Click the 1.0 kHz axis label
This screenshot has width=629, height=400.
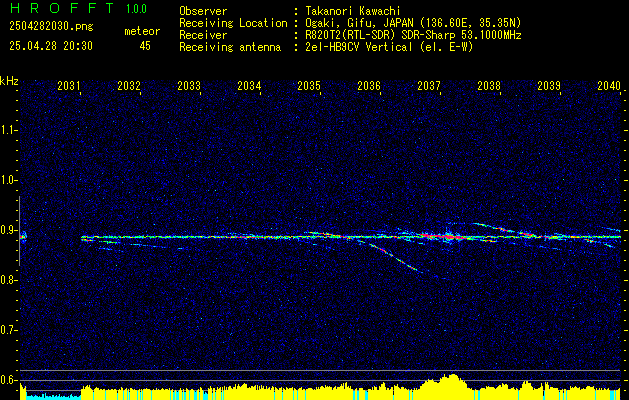point(8,181)
